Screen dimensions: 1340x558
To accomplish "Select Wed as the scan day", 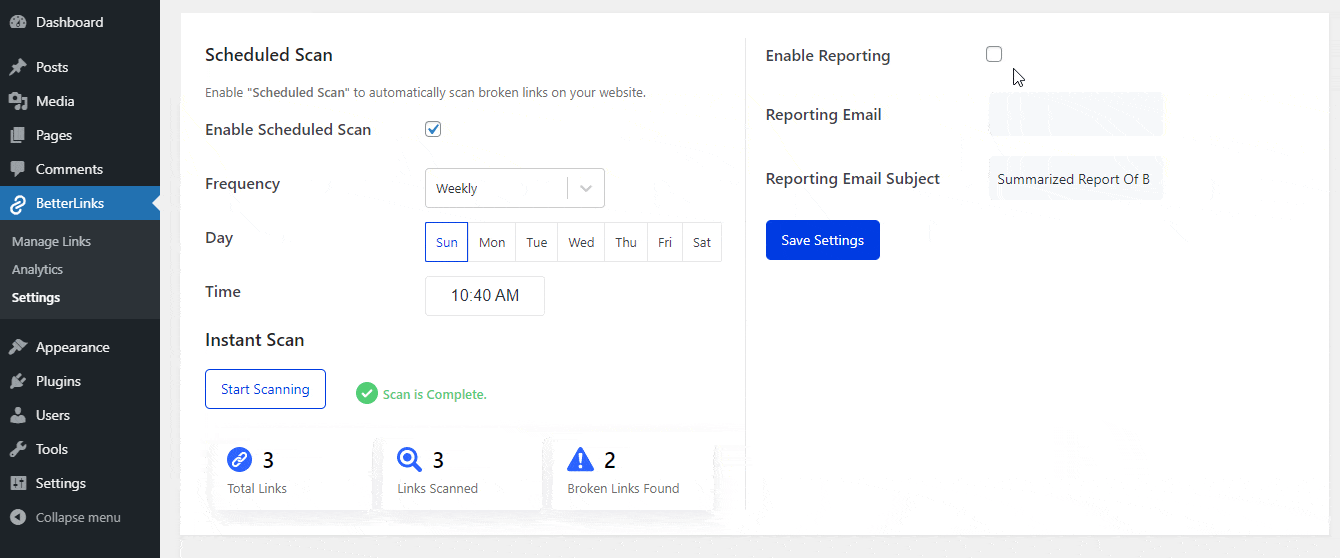I will 581,242.
